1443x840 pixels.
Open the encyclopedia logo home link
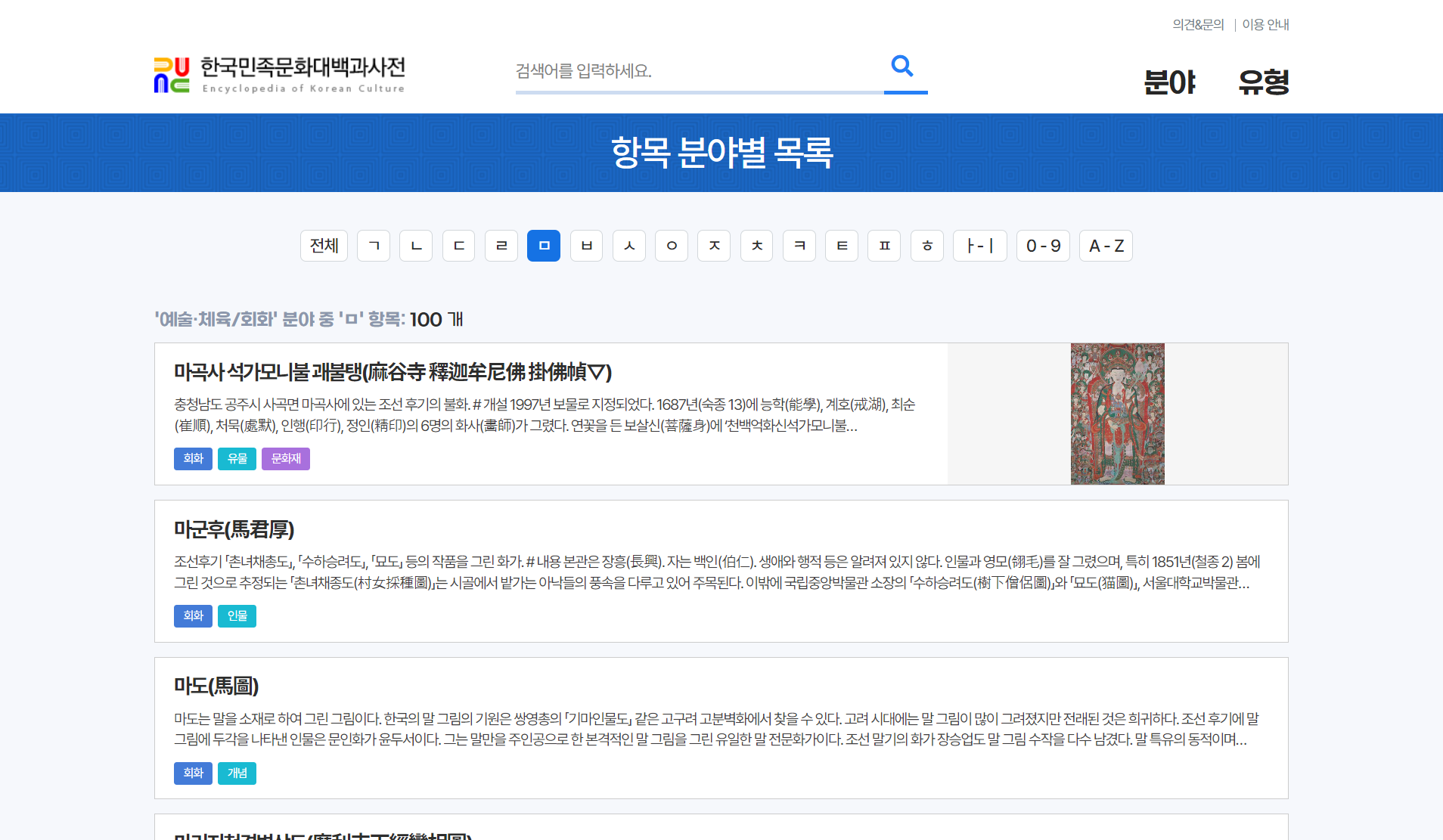point(280,75)
